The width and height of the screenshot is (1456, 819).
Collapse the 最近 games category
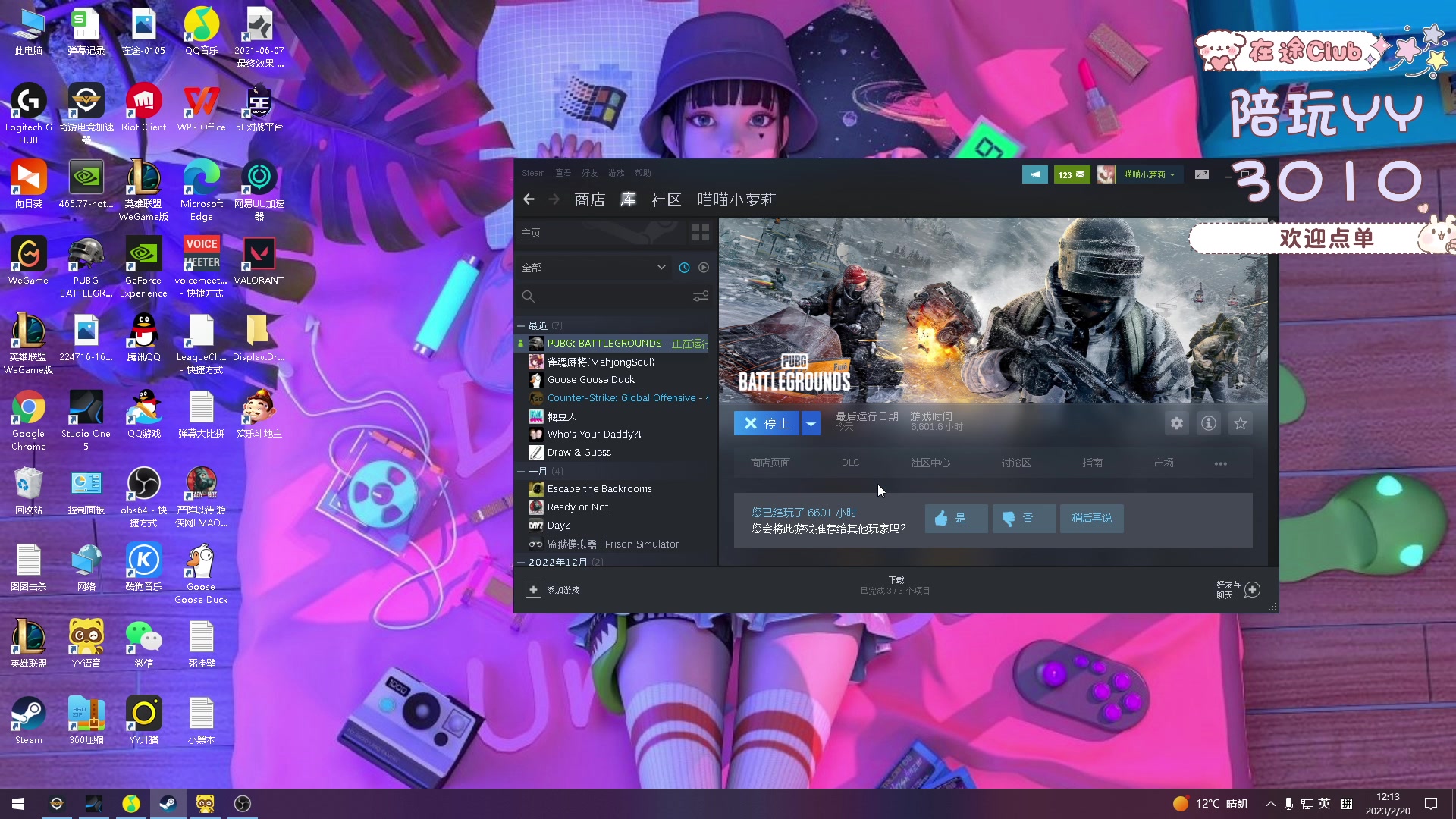coord(521,326)
